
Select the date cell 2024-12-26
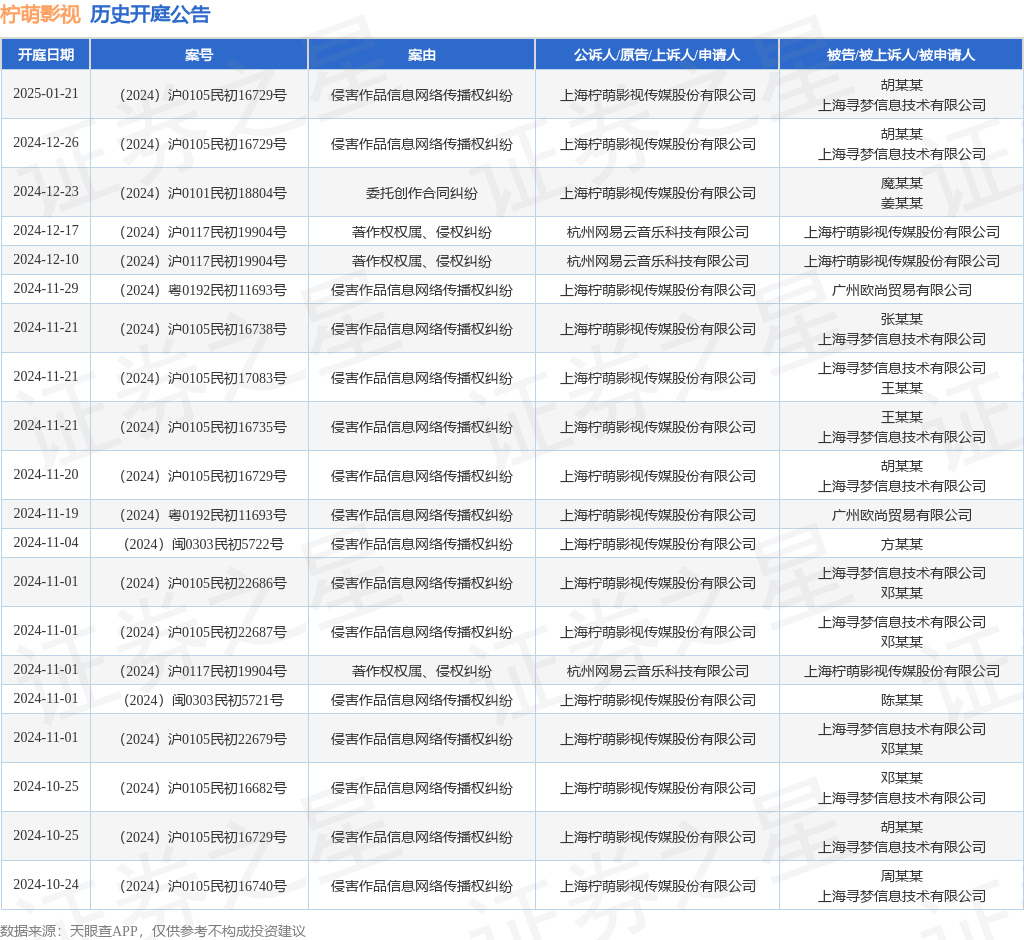pos(46,142)
